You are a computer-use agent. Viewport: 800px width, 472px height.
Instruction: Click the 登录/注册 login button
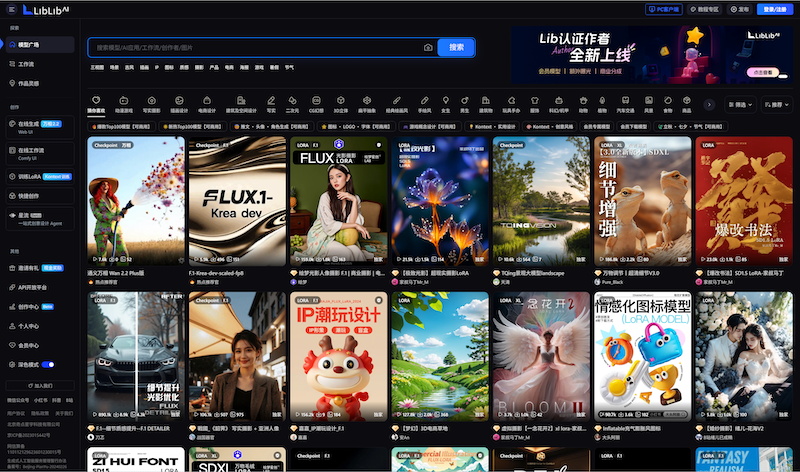tap(774, 9)
